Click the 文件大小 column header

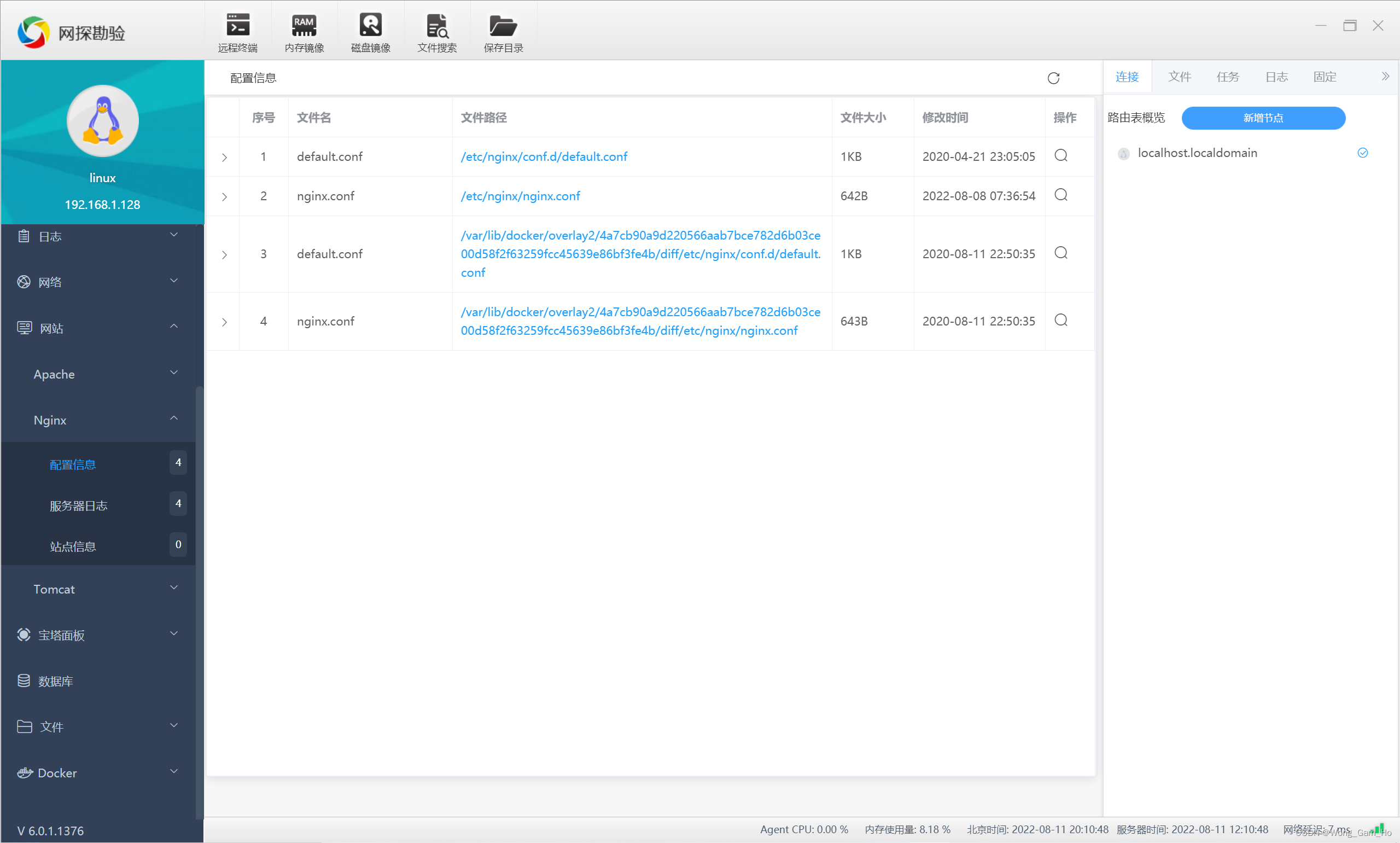point(863,118)
